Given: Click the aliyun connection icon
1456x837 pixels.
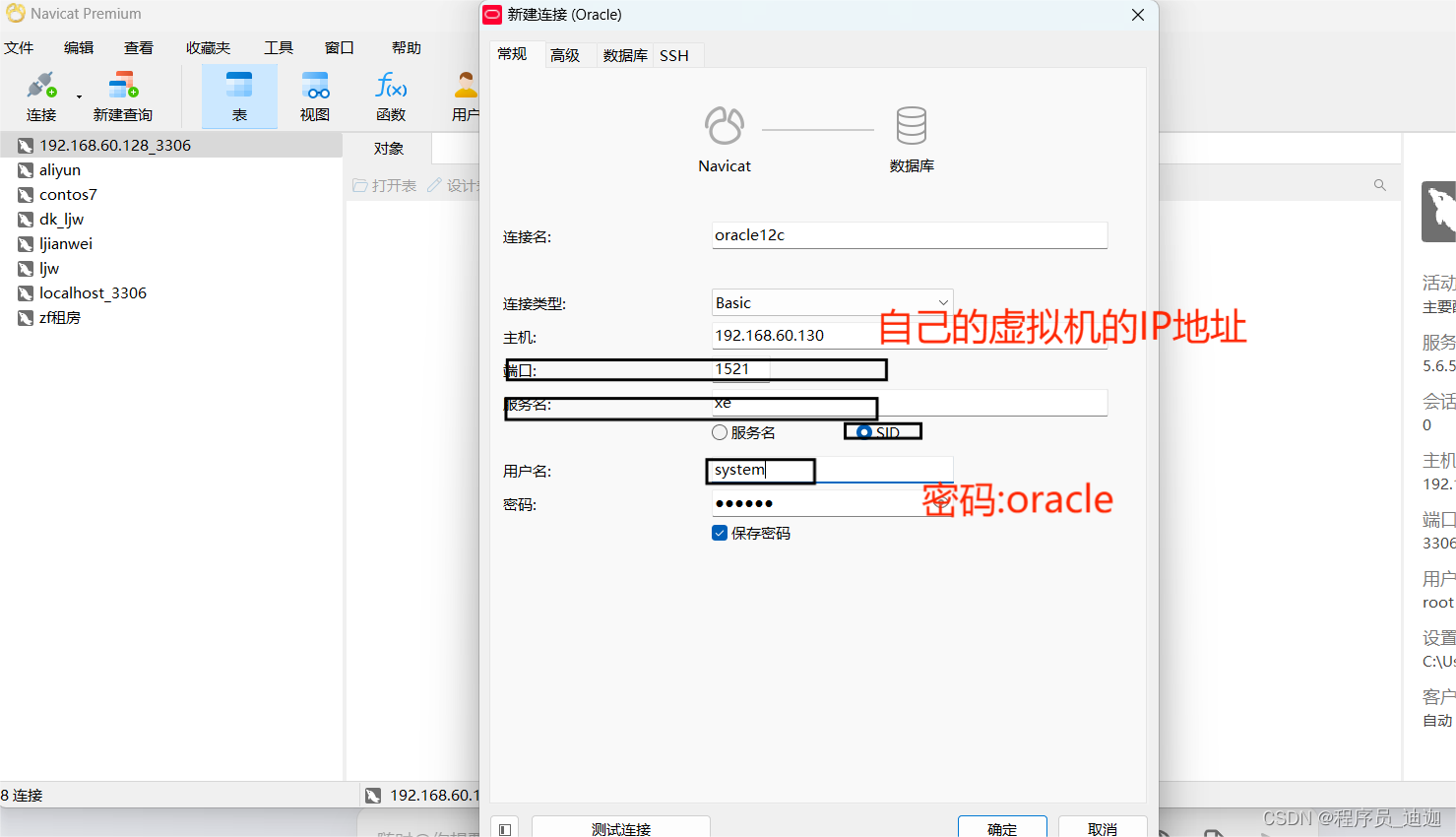Looking at the screenshot, I should [x=26, y=170].
